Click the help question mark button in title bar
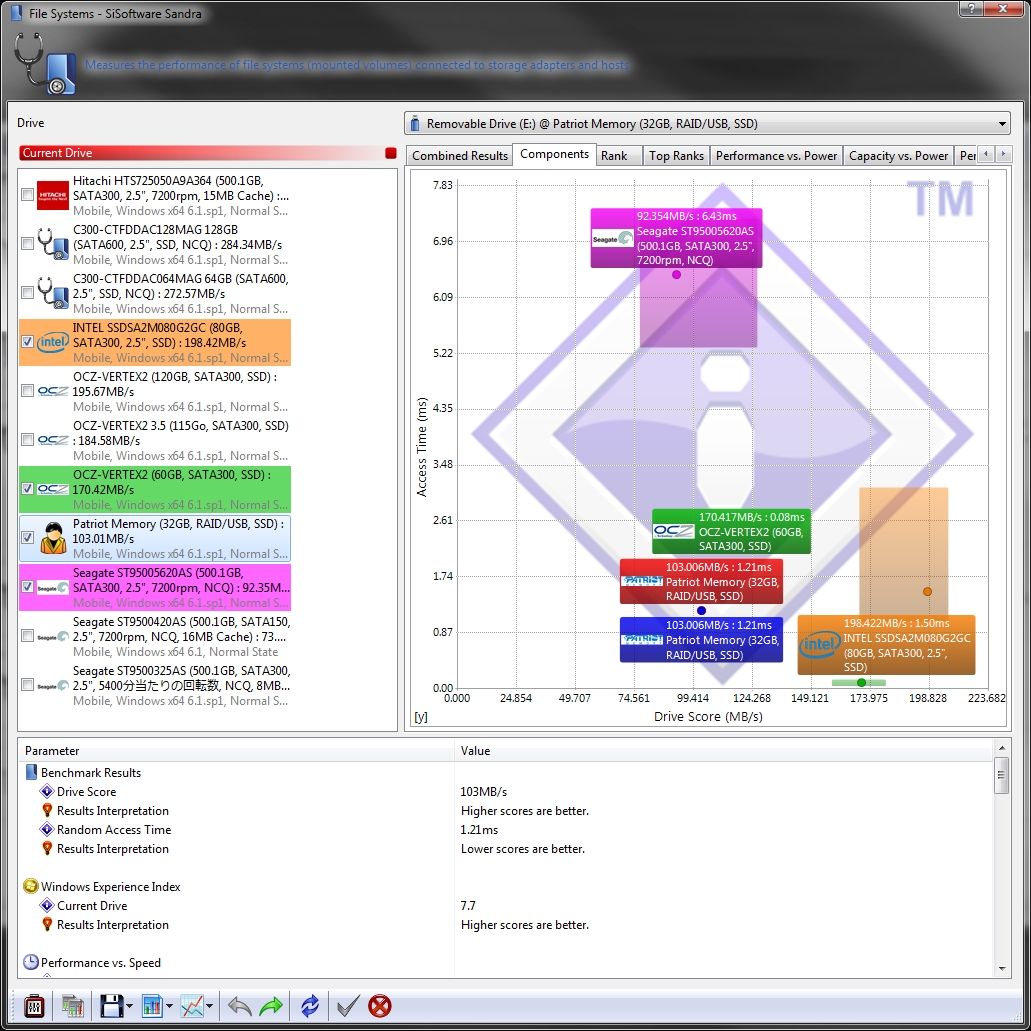Image resolution: width=1031 pixels, height=1031 pixels. tap(971, 9)
